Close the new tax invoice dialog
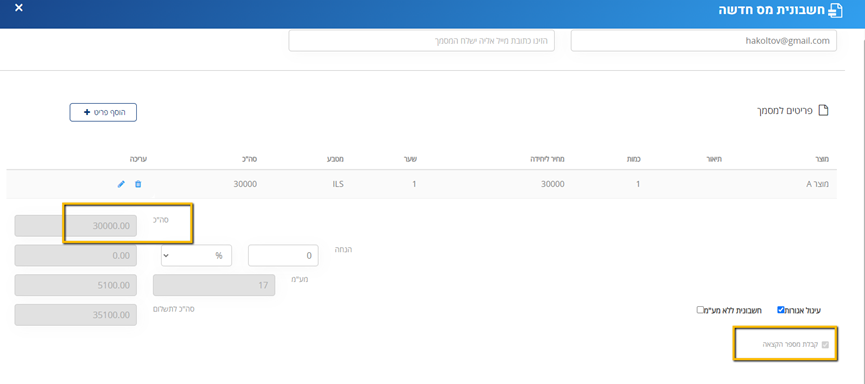This screenshot has width=865, height=384. pos(19,8)
